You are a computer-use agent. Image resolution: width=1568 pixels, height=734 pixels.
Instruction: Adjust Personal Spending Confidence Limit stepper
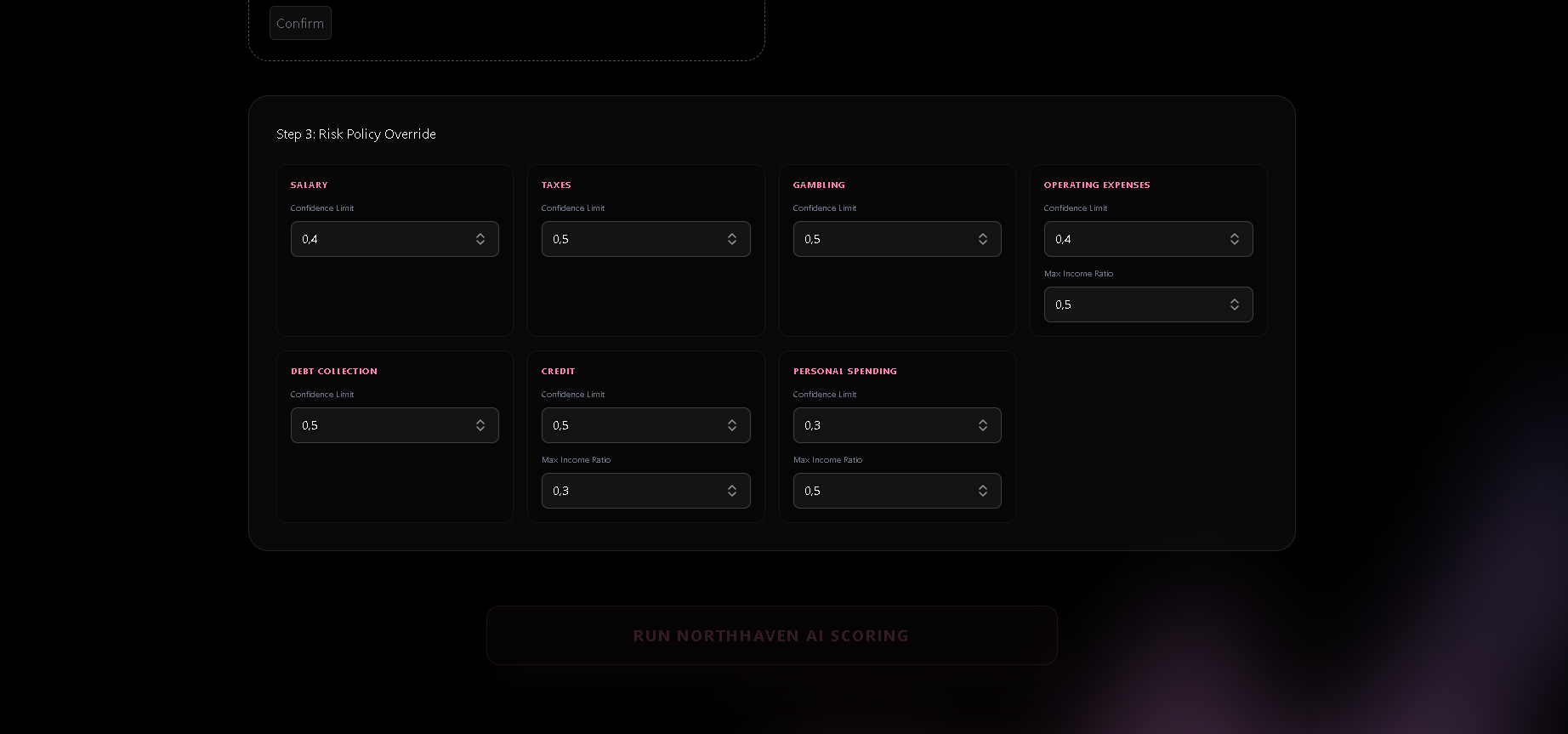[983, 425]
